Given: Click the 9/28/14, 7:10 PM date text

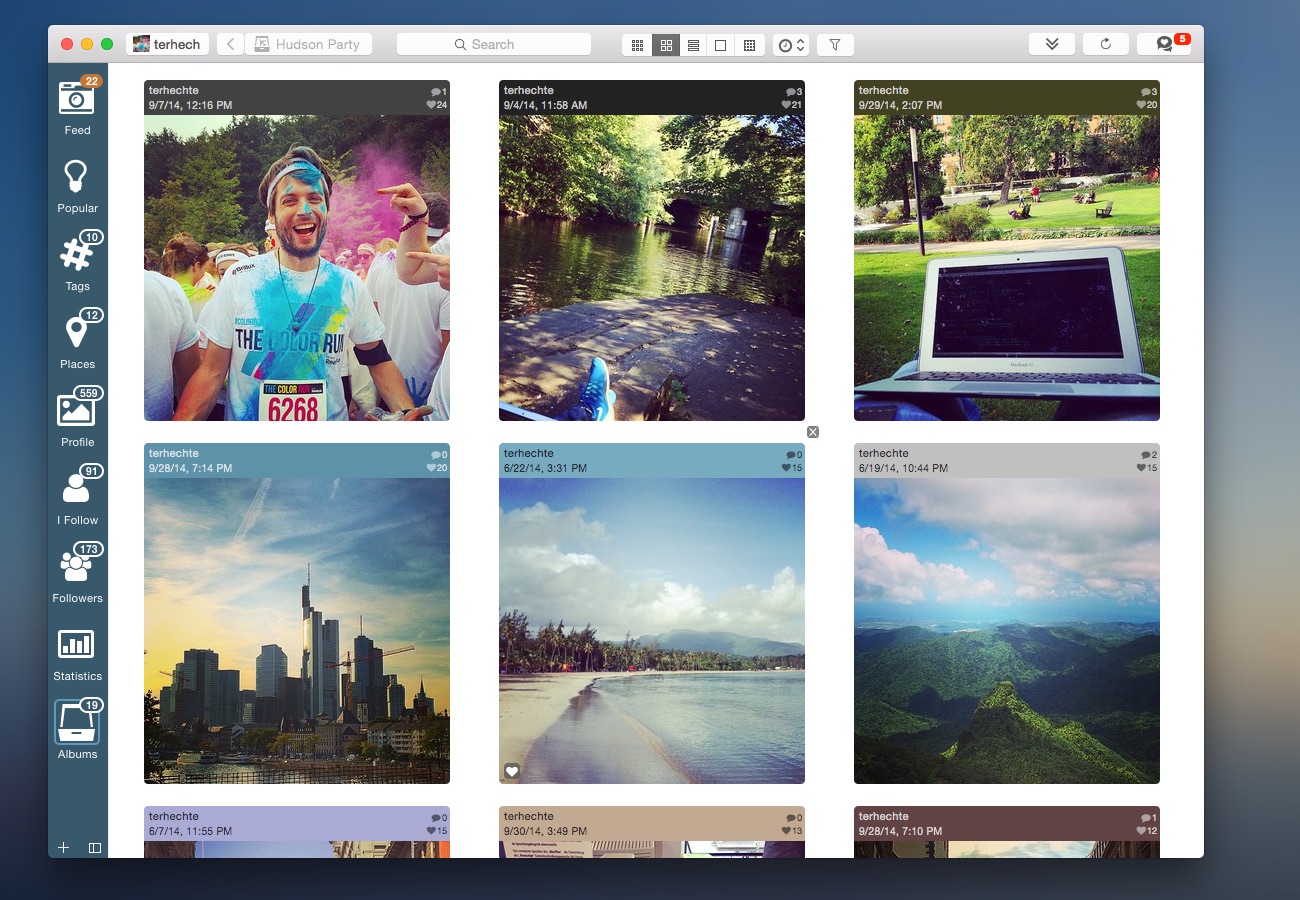Looking at the screenshot, I should 900,831.
